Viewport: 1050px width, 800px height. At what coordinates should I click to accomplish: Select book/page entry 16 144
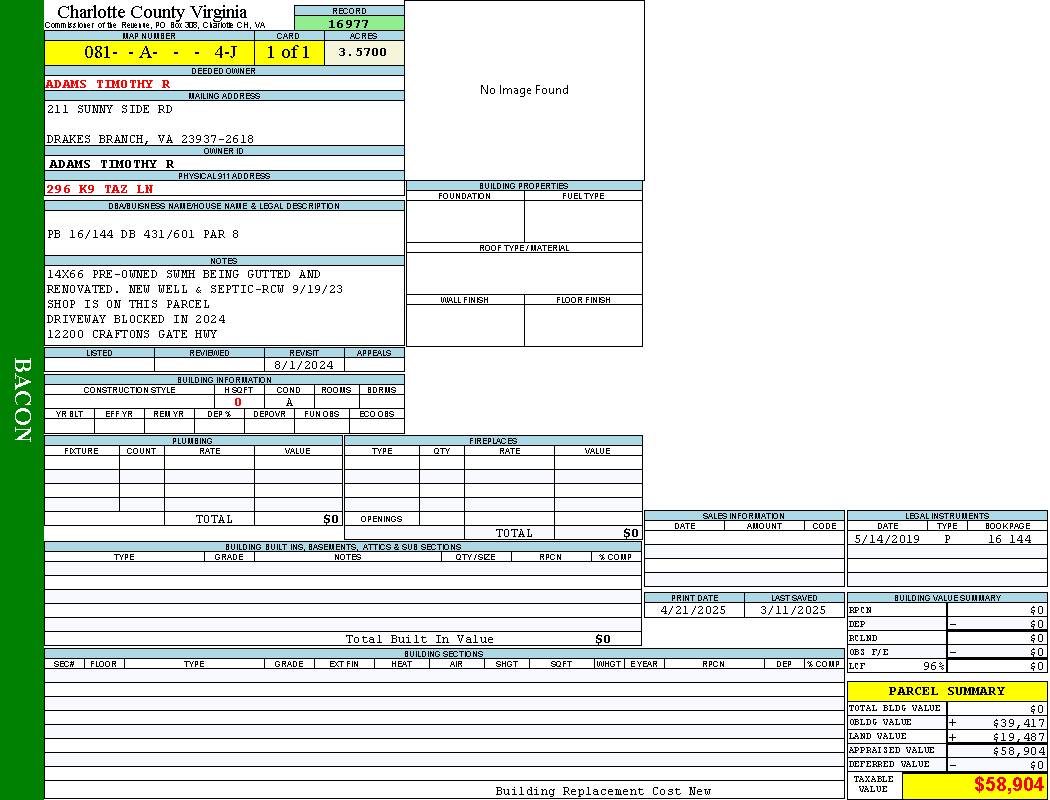[1009, 539]
